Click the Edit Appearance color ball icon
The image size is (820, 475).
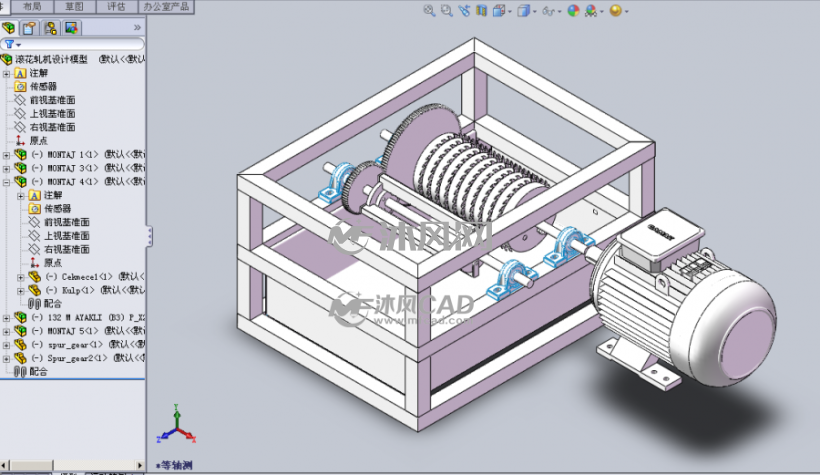[573, 10]
